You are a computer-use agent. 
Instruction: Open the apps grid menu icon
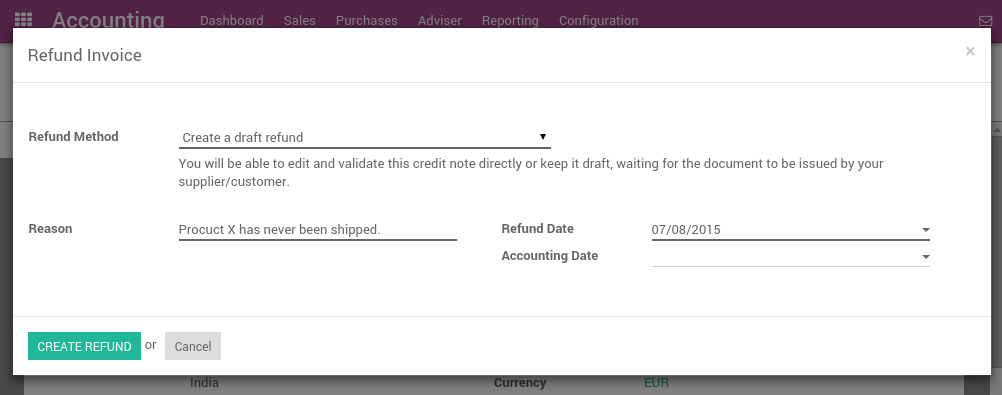[23, 20]
